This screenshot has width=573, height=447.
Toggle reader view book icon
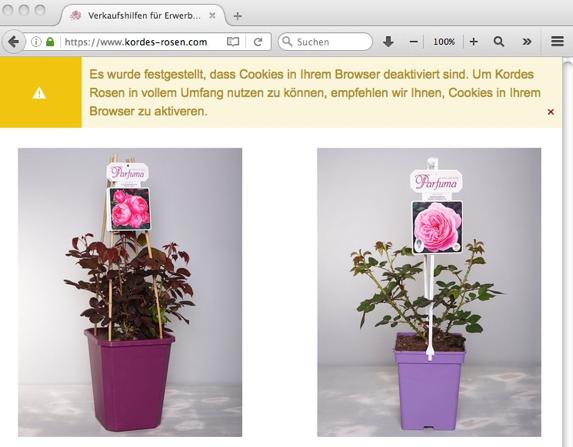point(233,42)
